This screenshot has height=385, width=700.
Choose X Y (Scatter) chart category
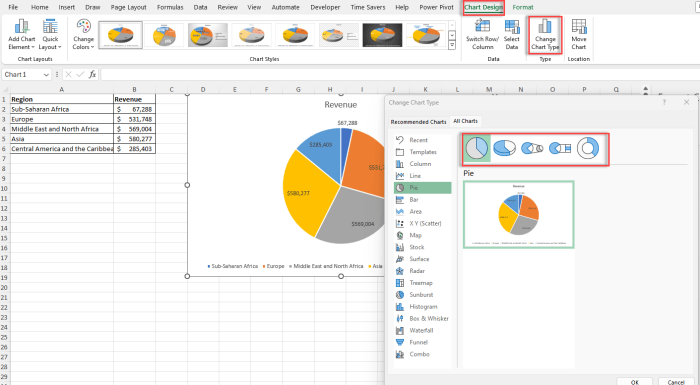pos(423,223)
